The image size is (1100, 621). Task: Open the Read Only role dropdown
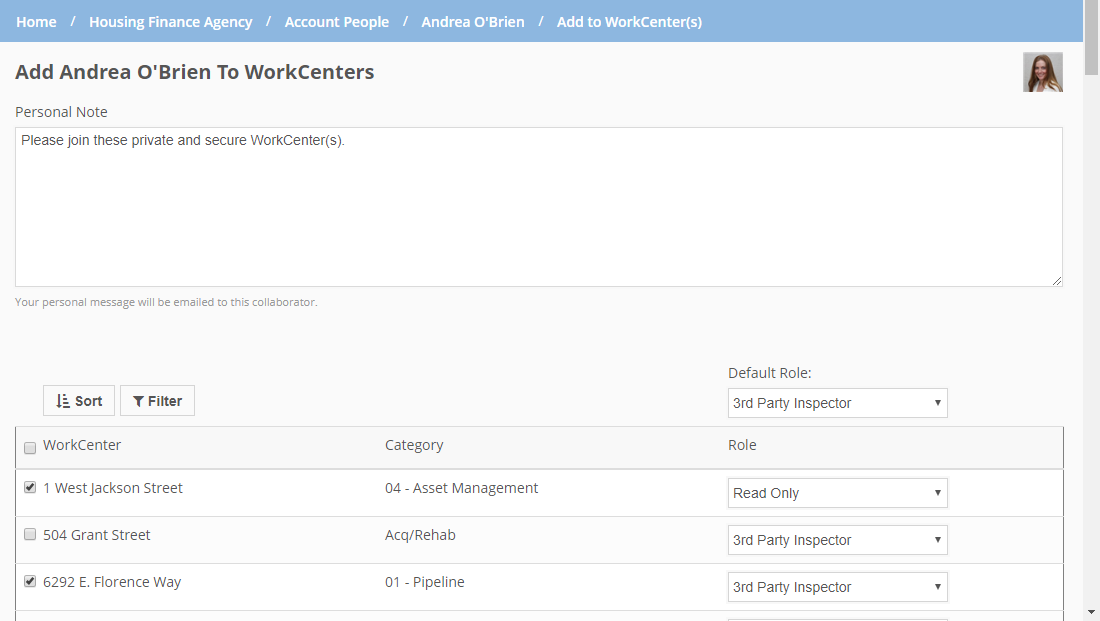pyautogui.click(x=837, y=493)
